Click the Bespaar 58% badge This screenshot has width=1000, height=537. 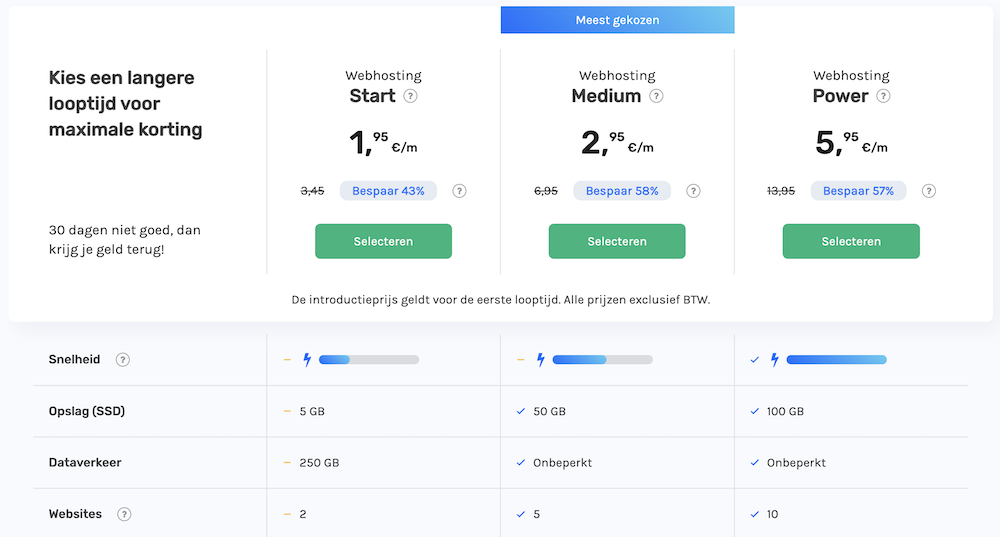[622, 191]
